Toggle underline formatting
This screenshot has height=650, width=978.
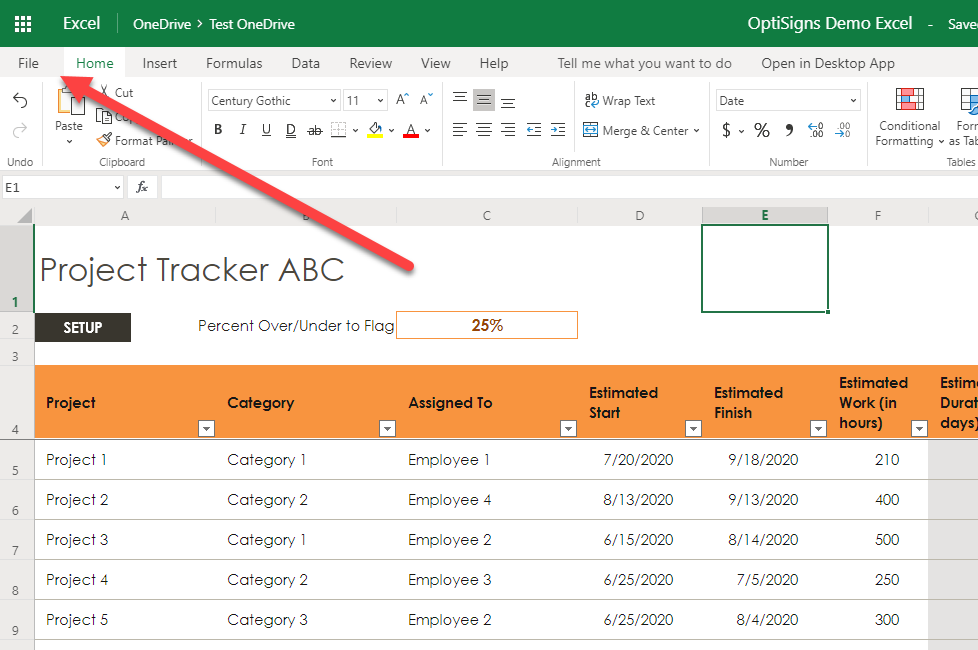tap(266, 130)
